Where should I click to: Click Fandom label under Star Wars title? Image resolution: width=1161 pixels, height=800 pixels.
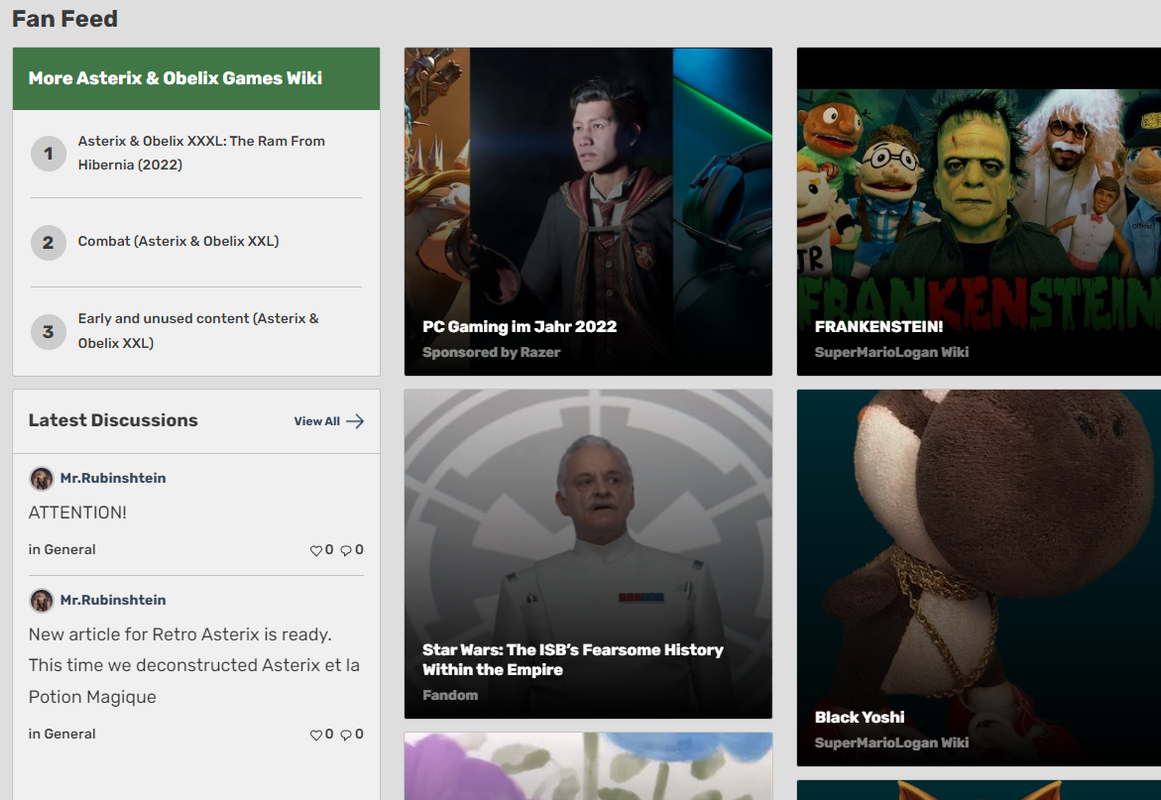tap(450, 696)
